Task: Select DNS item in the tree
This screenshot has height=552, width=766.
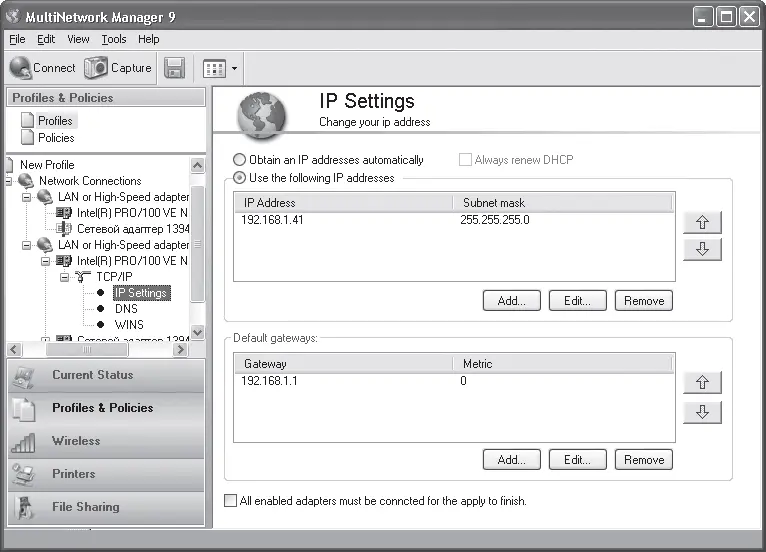Action: tap(126, 309)
